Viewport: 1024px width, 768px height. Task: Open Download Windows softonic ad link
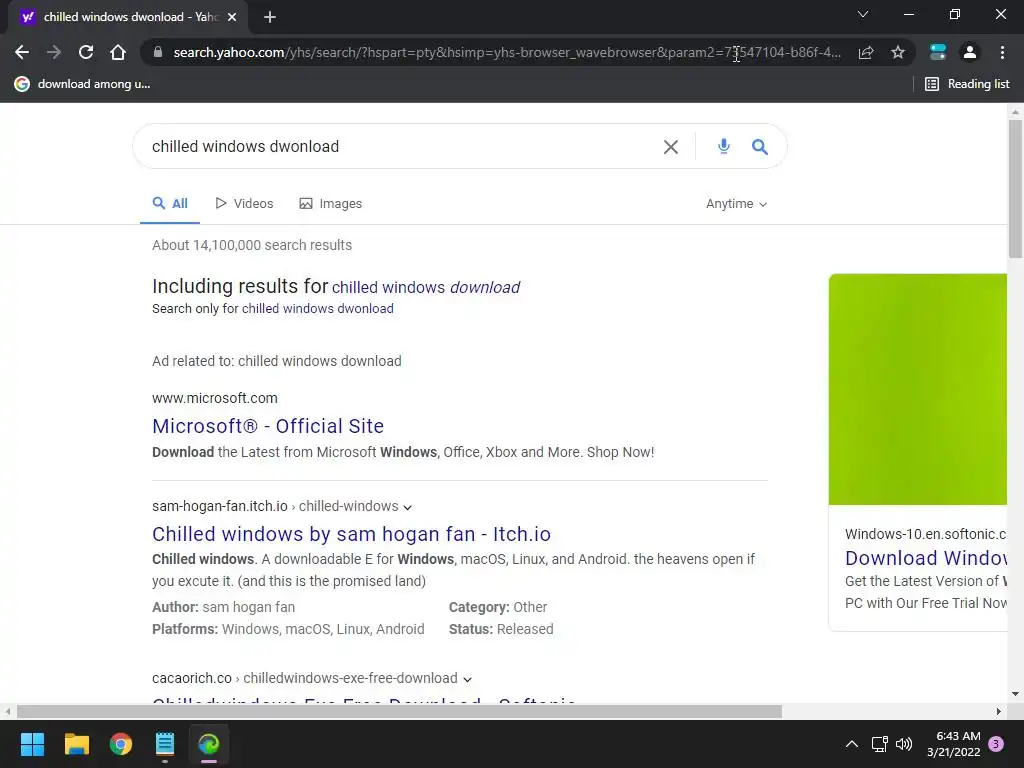point(925,558)
